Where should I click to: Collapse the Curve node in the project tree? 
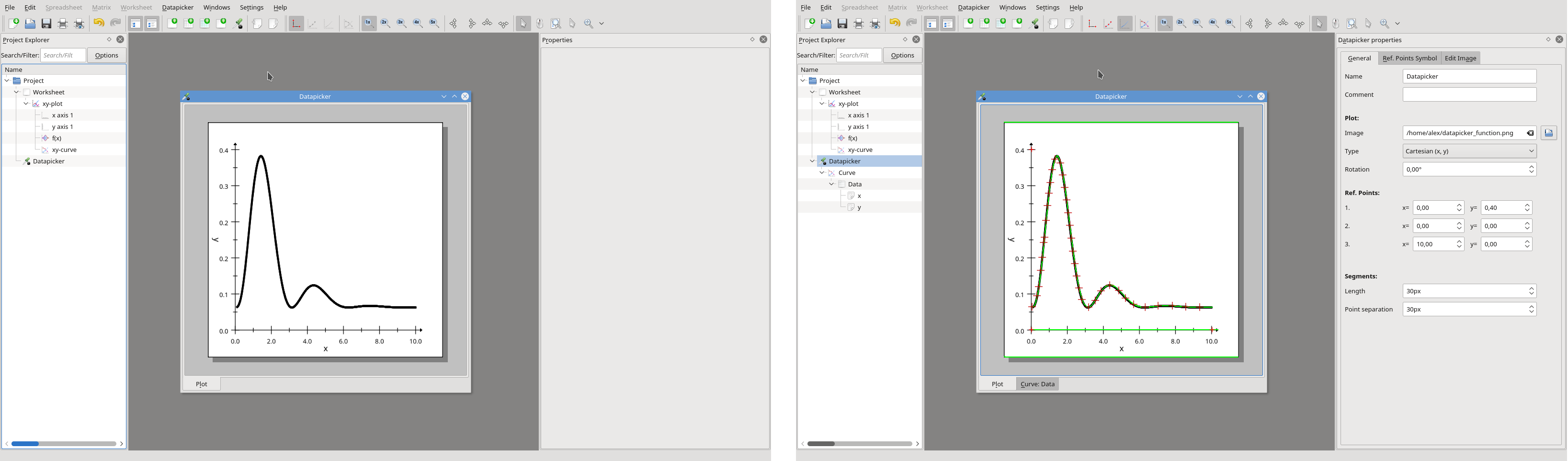(x=822, y=173)
